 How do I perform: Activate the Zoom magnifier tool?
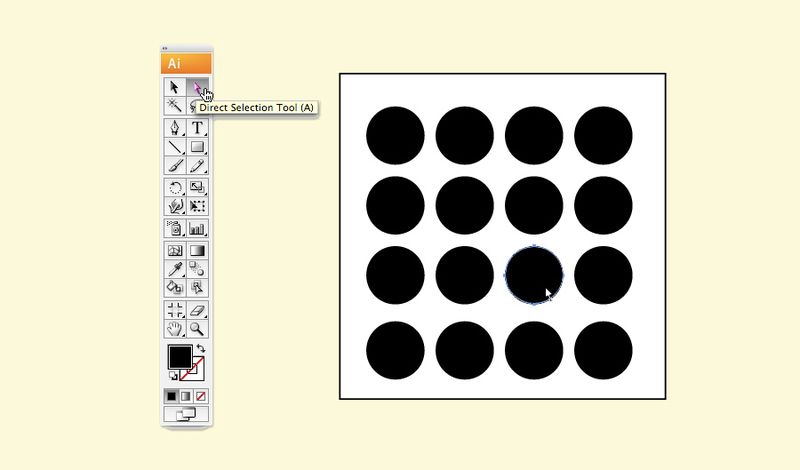[x=197, y=329]
